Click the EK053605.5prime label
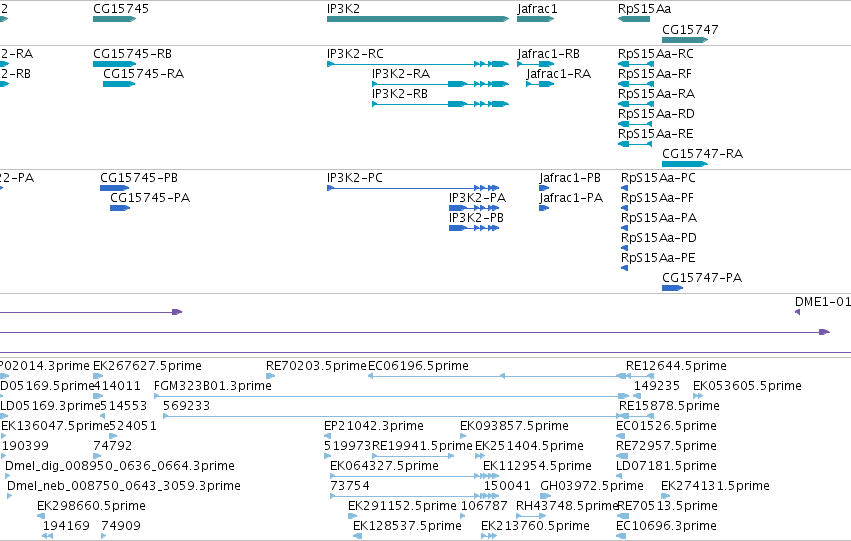 pyautogui.click(x=747, y=386)
